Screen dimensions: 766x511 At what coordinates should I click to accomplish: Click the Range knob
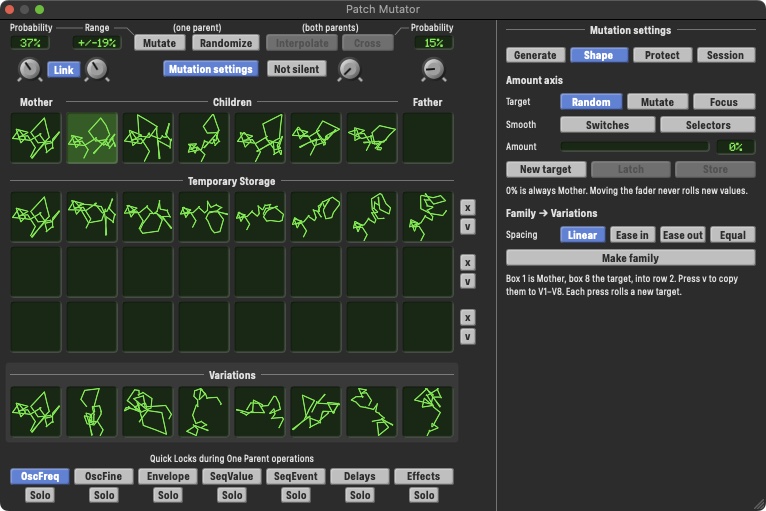[97, 69]
